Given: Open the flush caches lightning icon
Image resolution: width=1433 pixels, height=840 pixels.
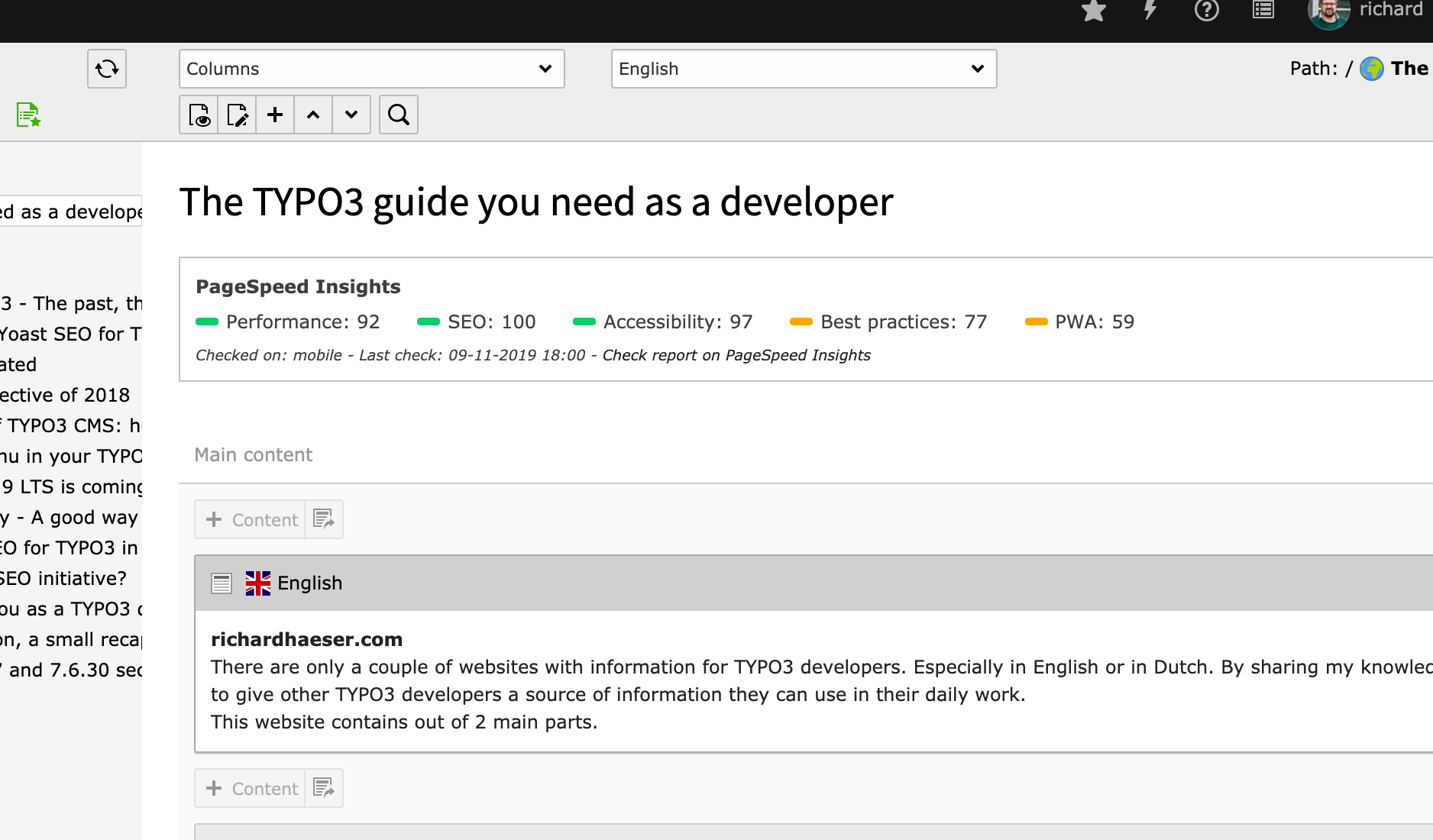Looking at the screenshot, I should 1150,11.
